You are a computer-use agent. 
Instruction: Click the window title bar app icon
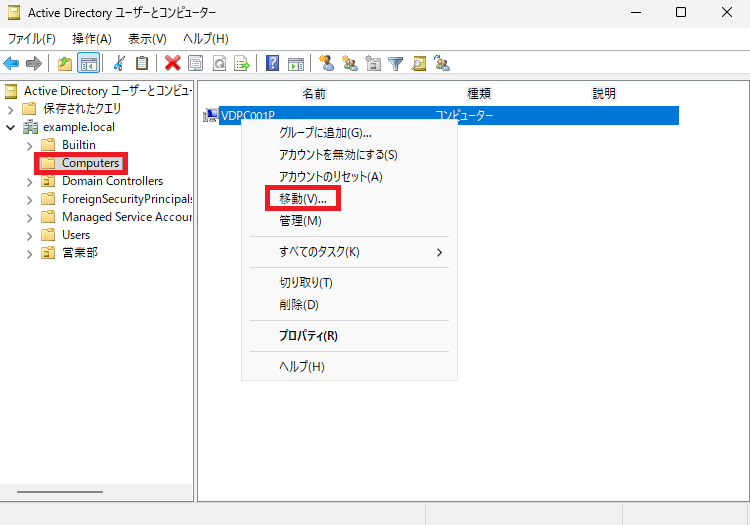[x=14, y=12]
